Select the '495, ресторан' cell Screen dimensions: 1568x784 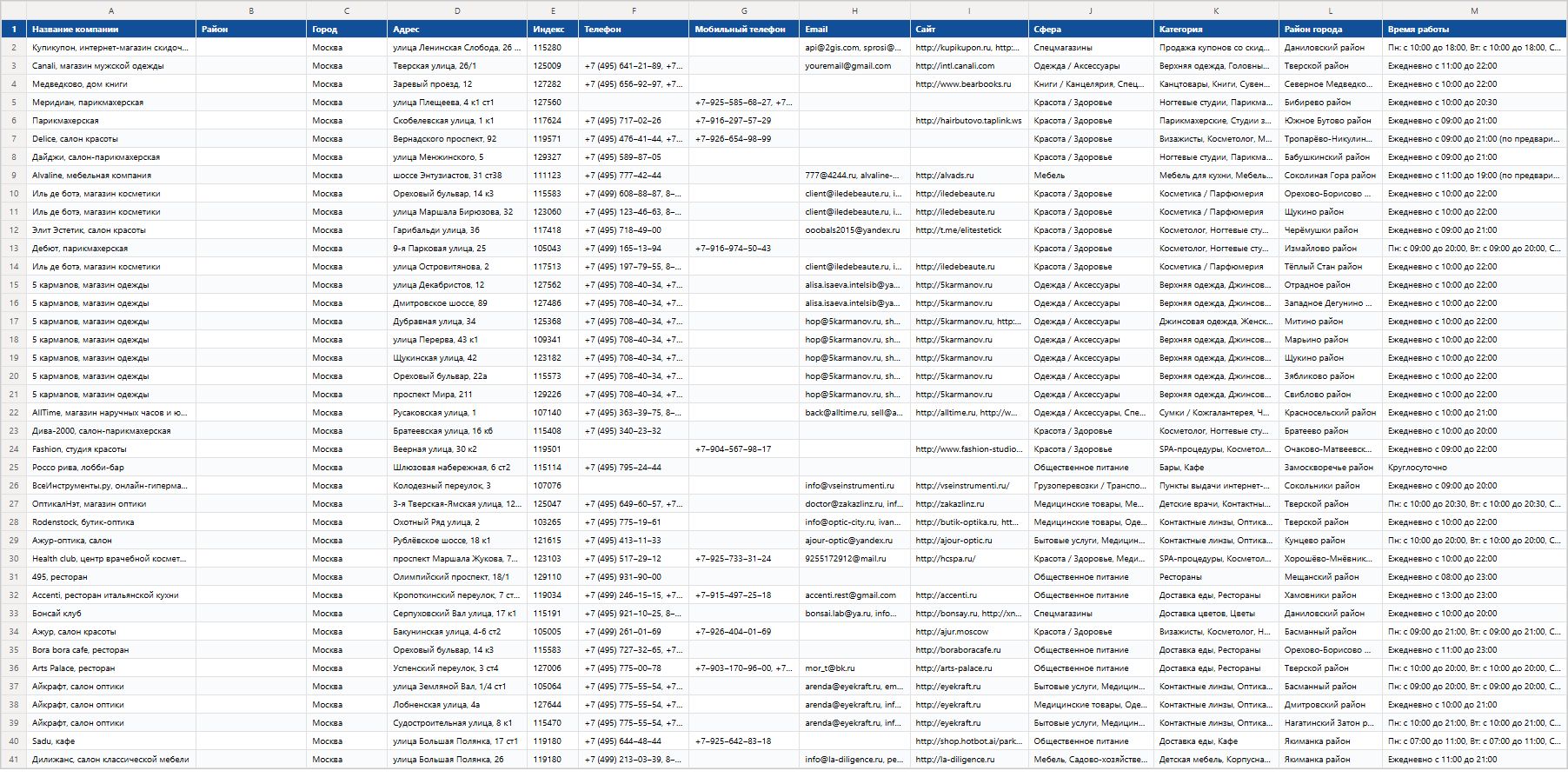pyautogui.click(x=111, y=577)
